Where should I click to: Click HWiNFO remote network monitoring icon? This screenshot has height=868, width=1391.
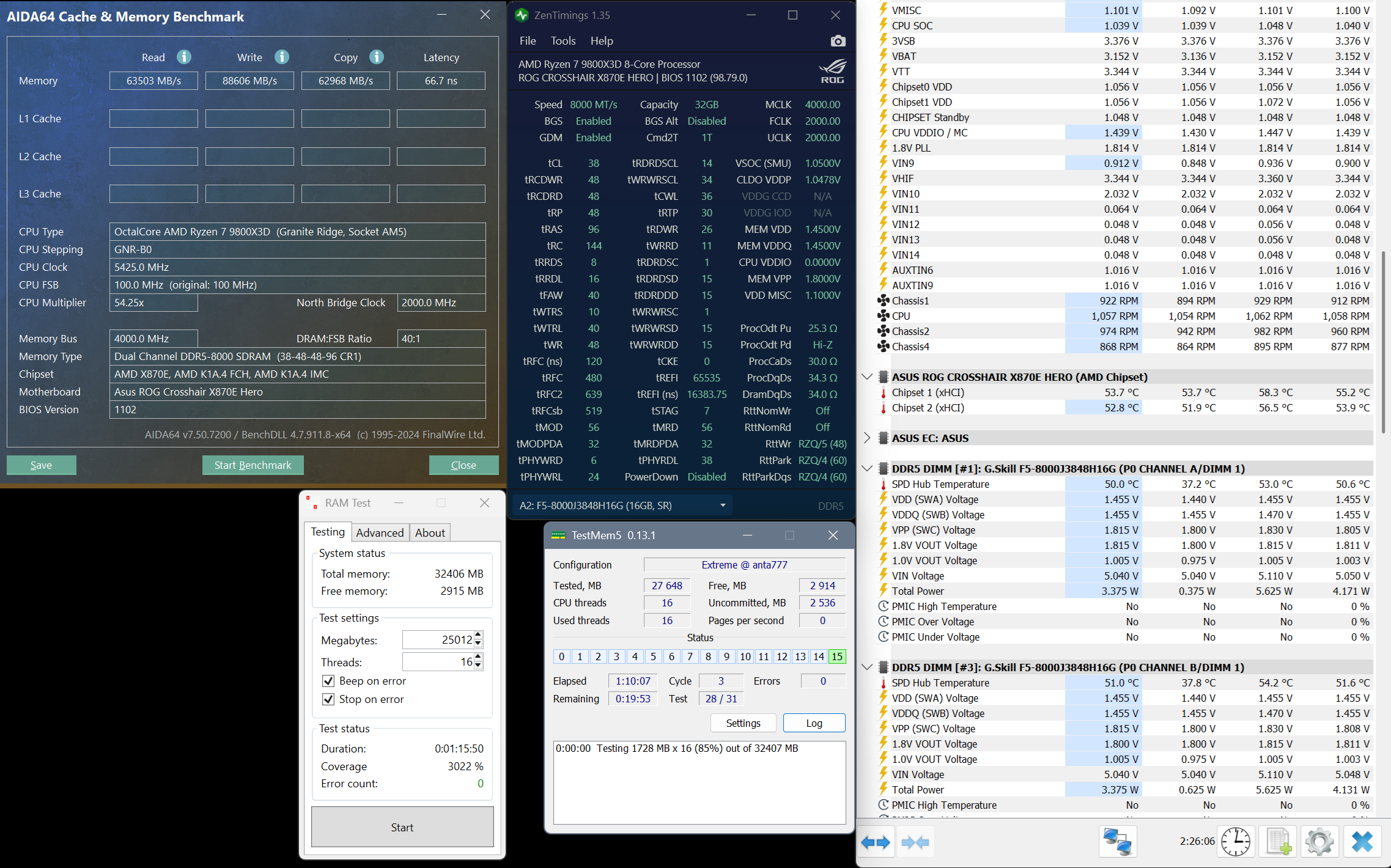click(x=1117, y=842)
